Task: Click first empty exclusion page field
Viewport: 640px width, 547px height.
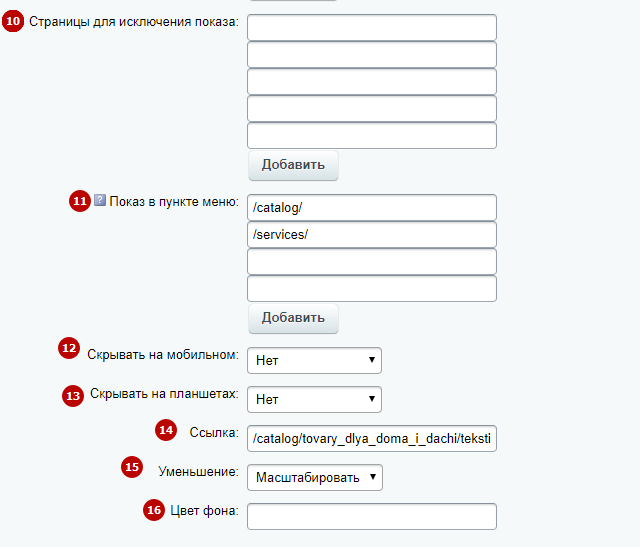Action: [372, 27]
